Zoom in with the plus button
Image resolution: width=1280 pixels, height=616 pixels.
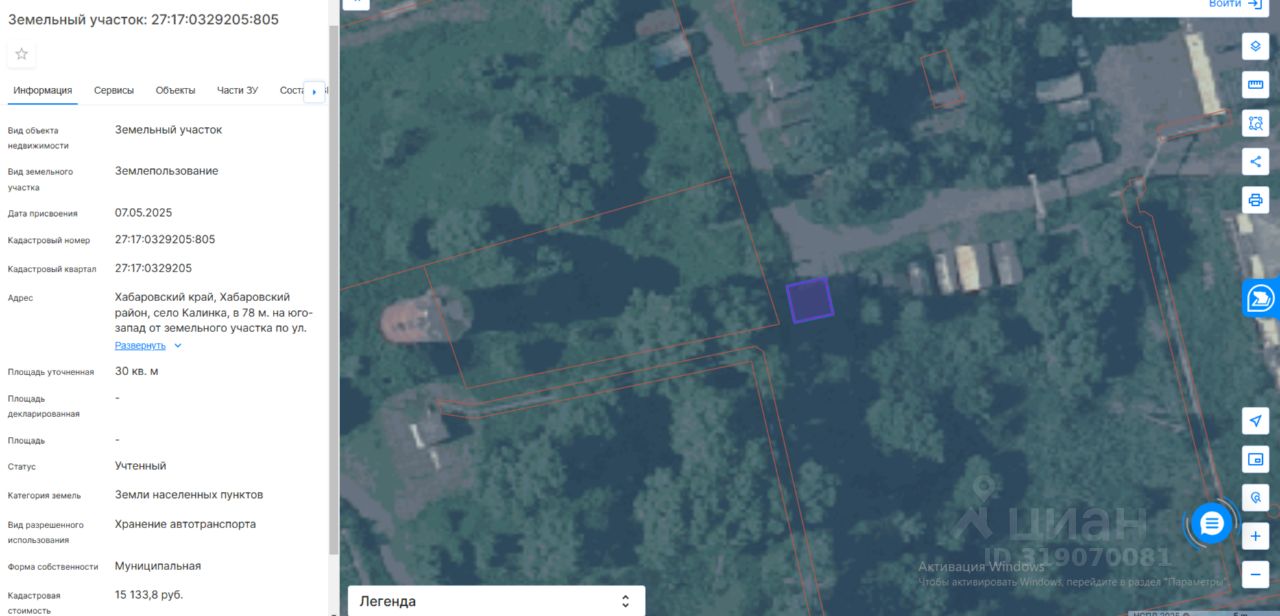[x=1256, y=536]
